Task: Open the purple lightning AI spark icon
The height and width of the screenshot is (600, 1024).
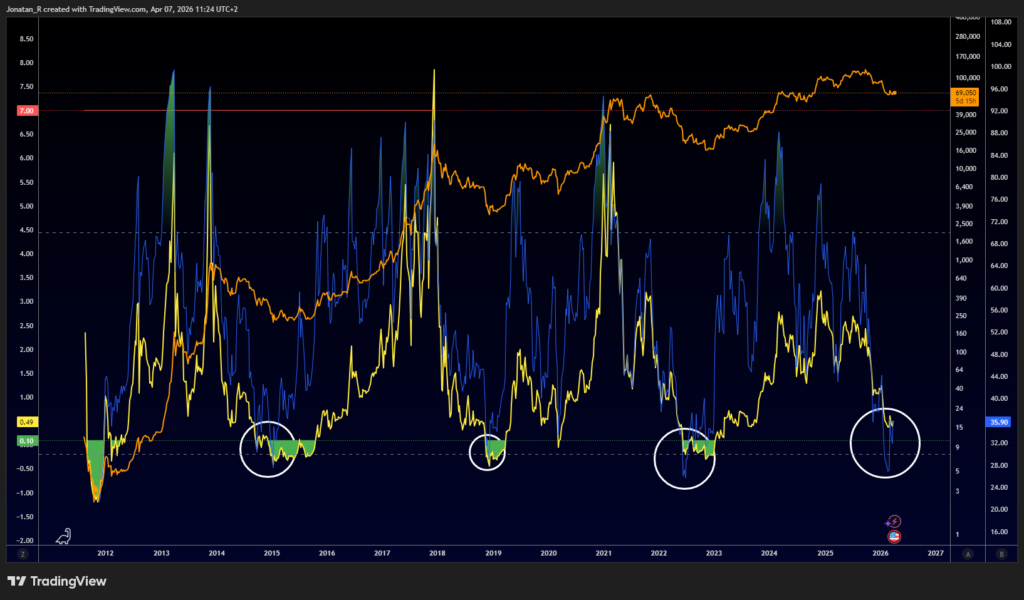Action: click(x=894, y=521)
